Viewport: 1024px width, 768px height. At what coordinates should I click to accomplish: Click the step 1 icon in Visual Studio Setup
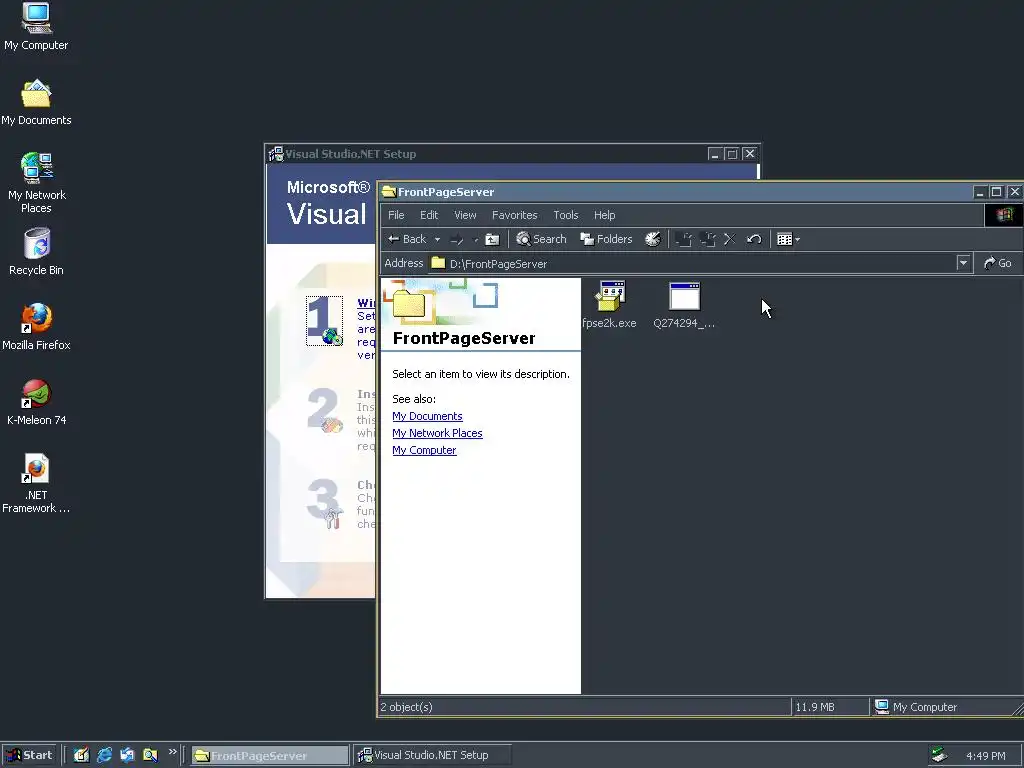click(x=325, y=320)
